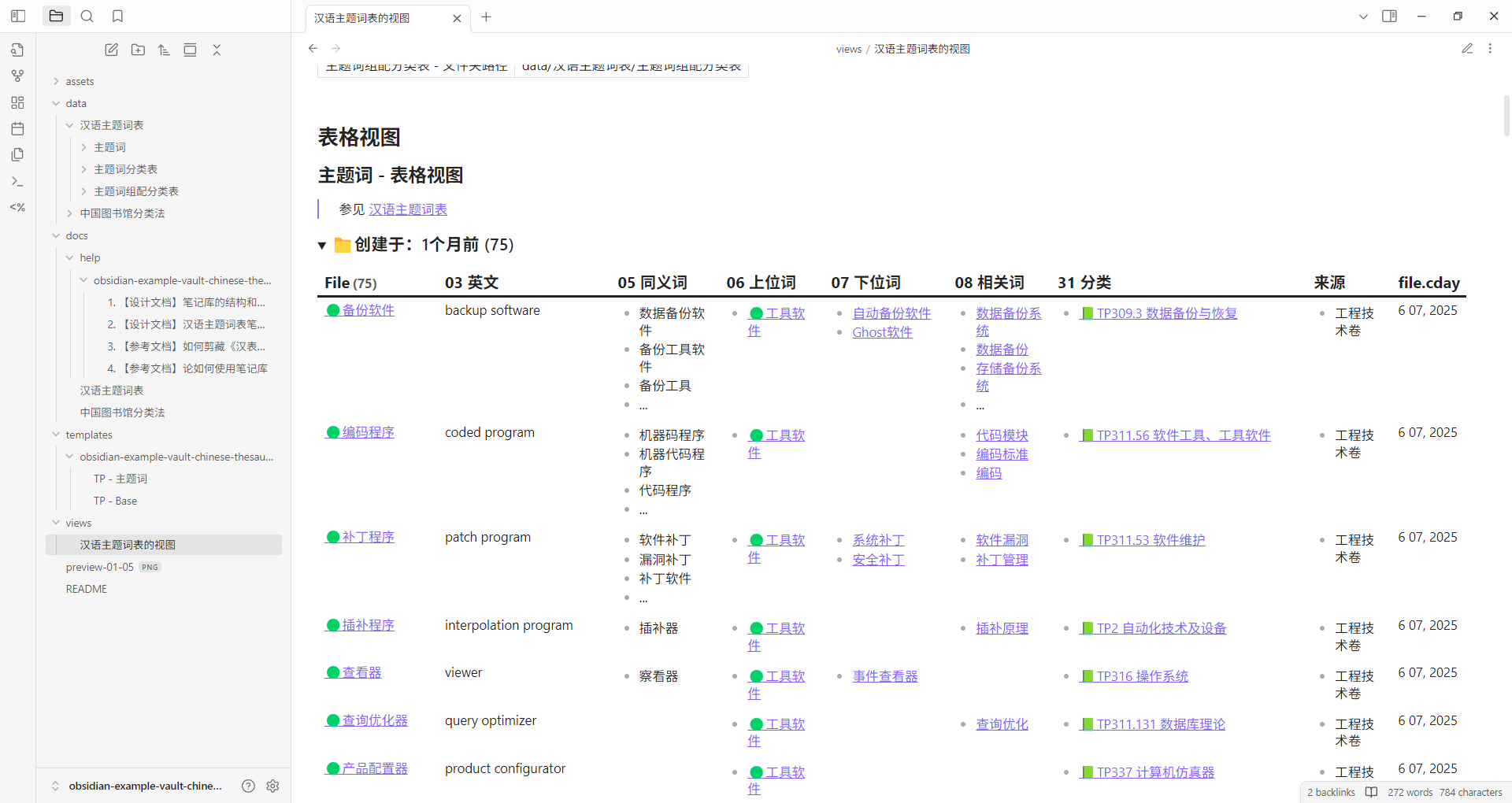Collapse the '创建于: 1个月前' group
This screenshot has height=803, width=1512.
pyautogui.click(x=322, y=246)
